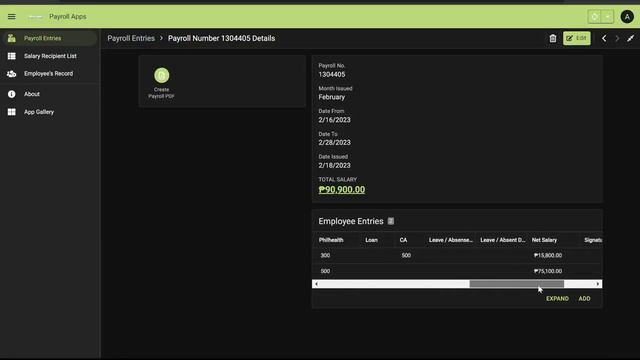The image size is (640, 360).
Task: Click the Date Issued value 2/18/2023
Action: pyautogui.click(x=334, y=166)
